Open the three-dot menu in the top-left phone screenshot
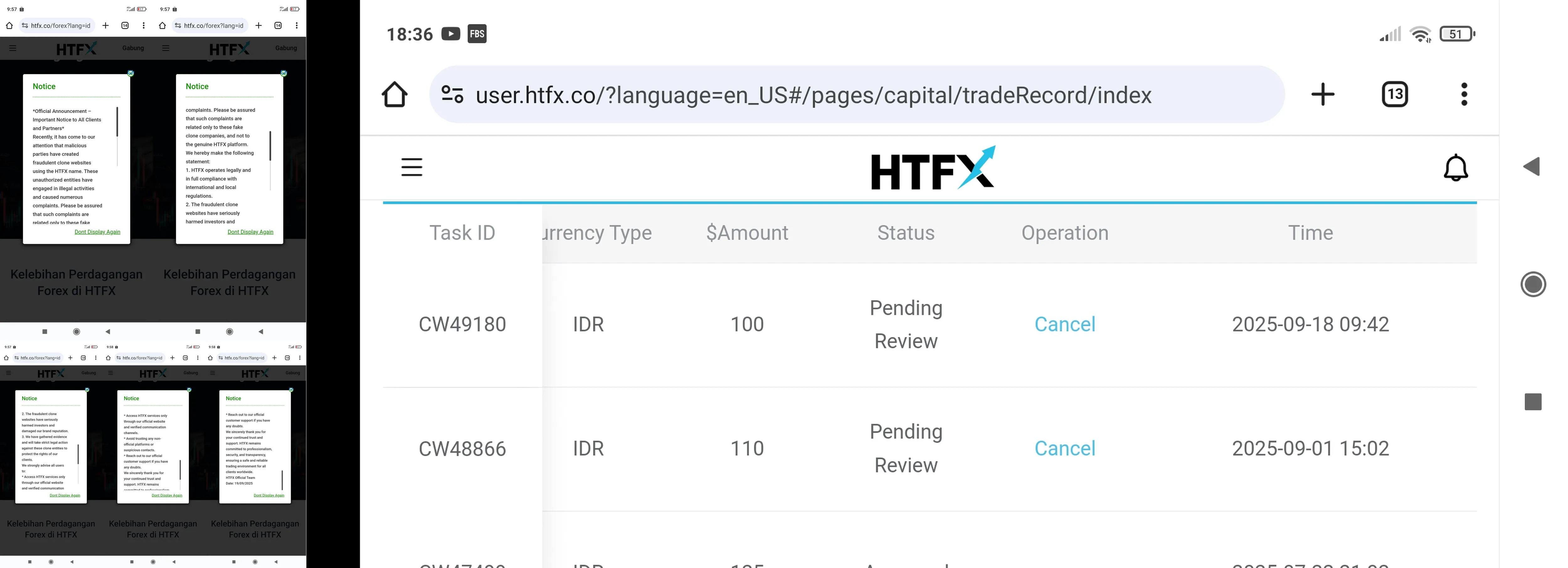Screen dimensions: 1568x568 pos(144,25)
